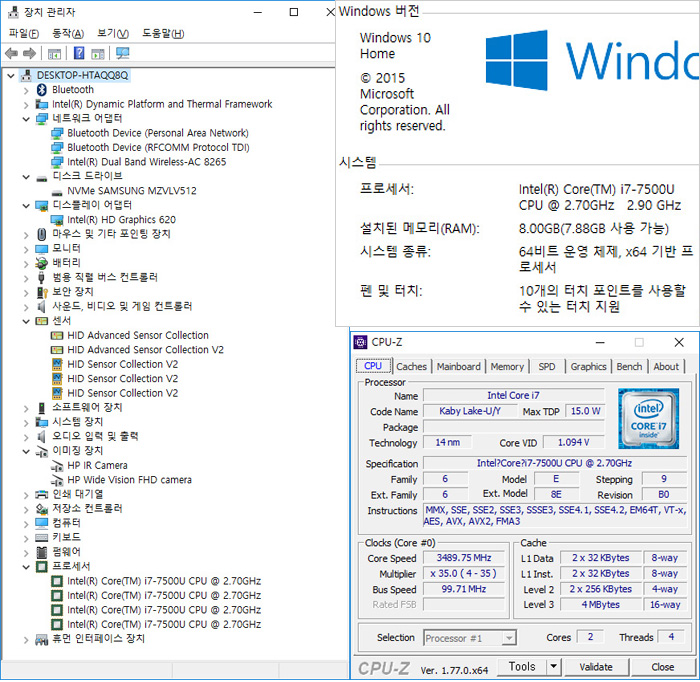
Task: Click the 배터리 battery category icon
Action: 42,263
